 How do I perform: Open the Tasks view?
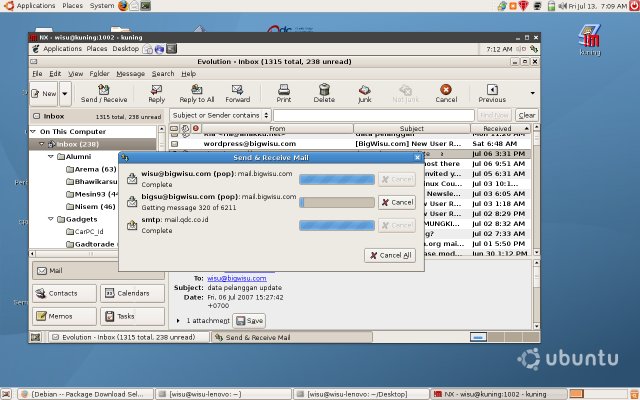click(x=132, y=316)
